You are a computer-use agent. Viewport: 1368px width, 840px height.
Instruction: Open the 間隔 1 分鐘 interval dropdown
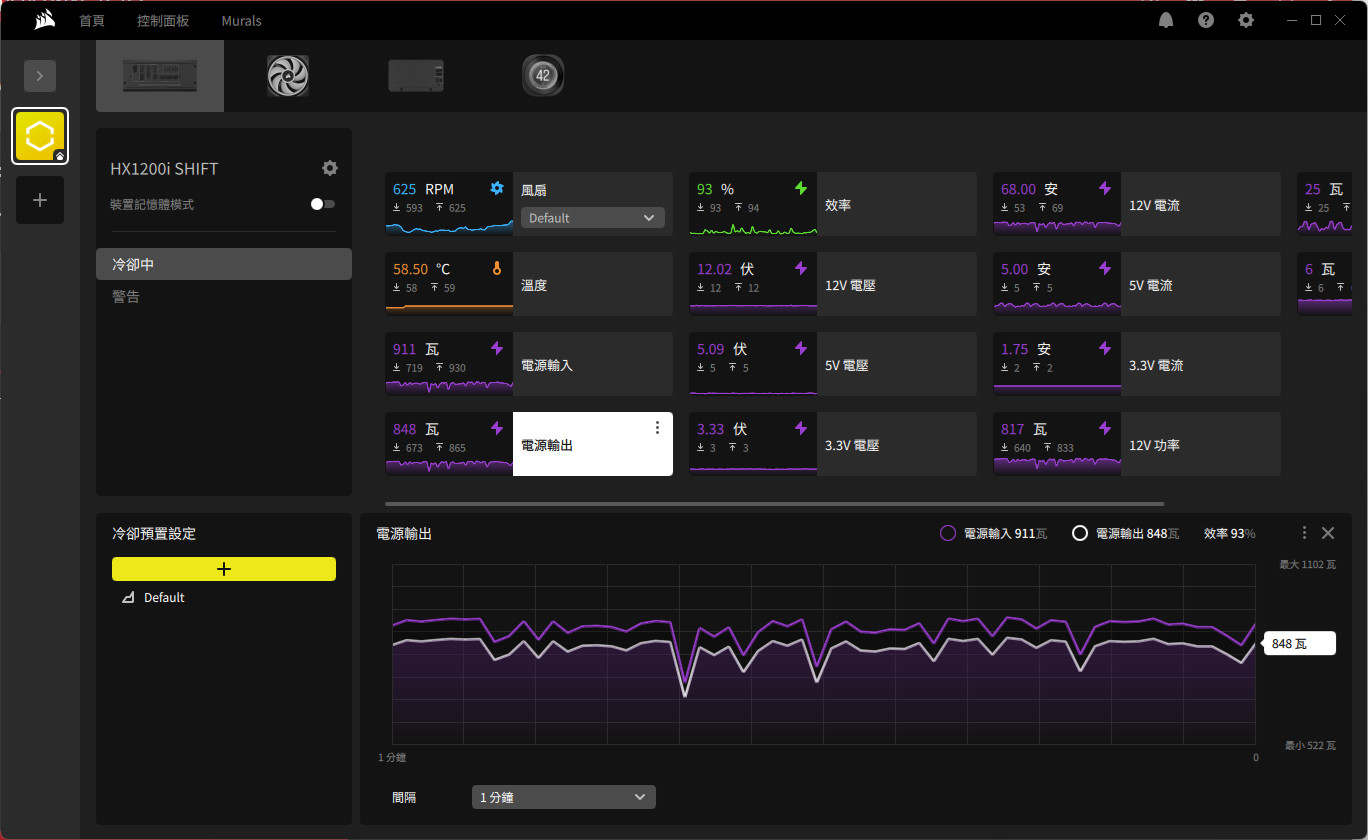(x=563, y=797)
